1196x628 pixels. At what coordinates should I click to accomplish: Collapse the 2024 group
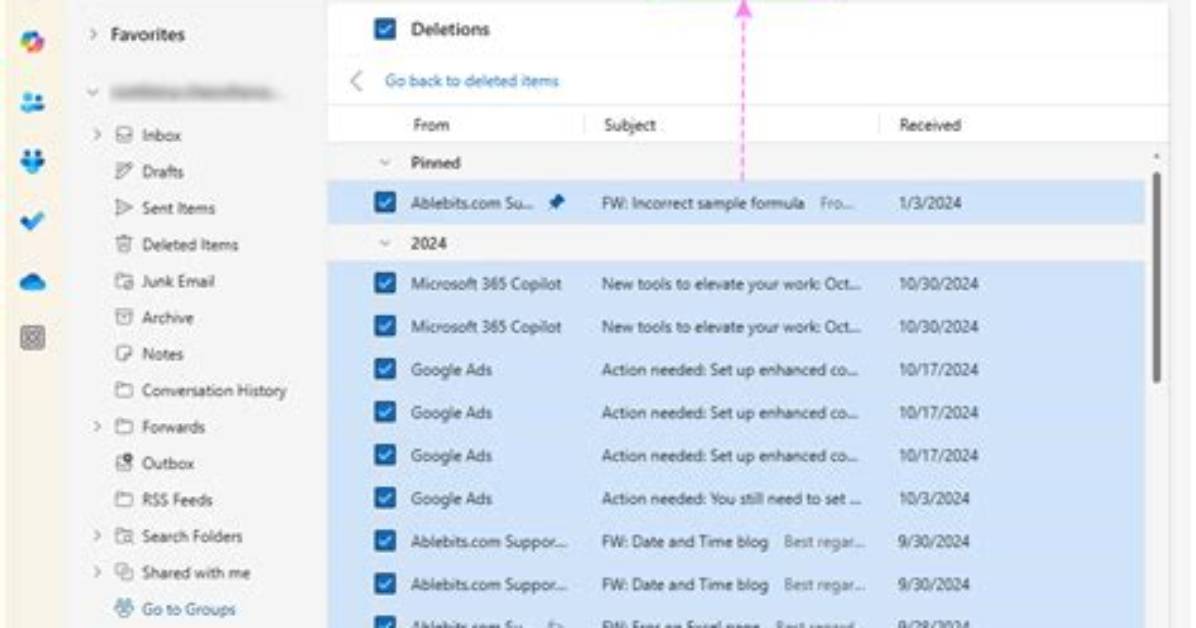[385, 243]
